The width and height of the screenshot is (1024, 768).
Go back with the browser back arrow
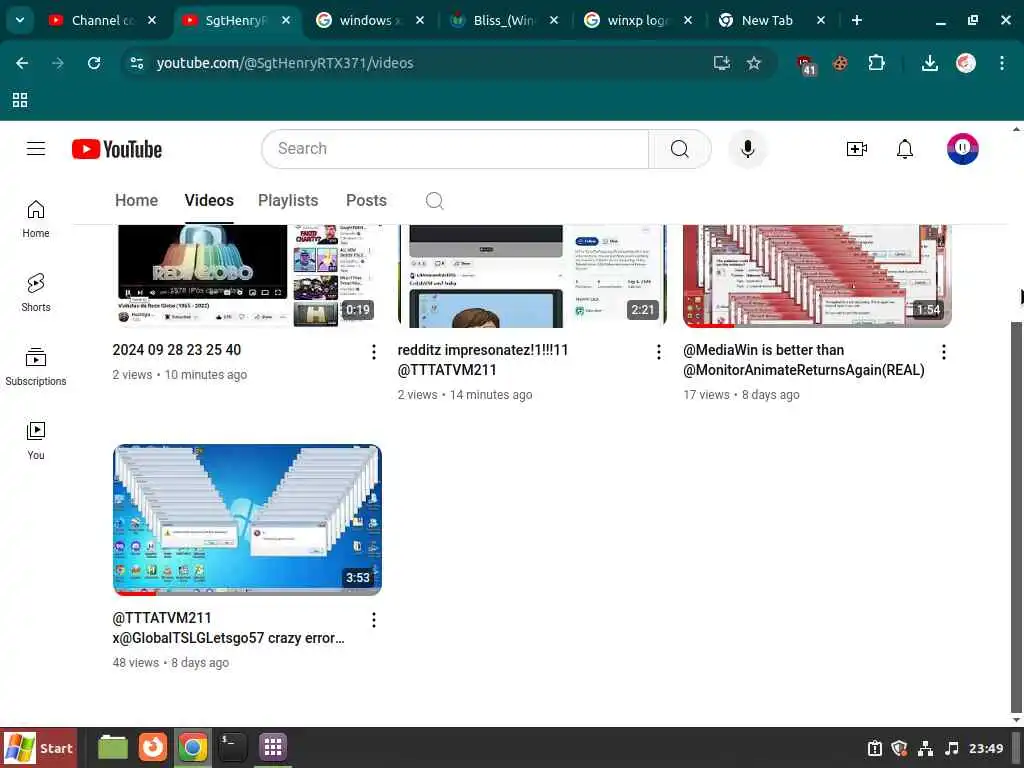(22, 63)
